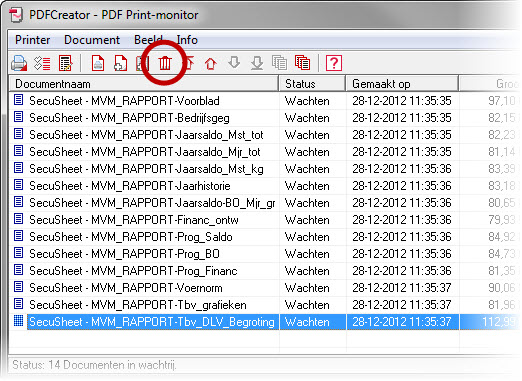Viewport: 522px width, 381px height.
Task: Move document down with gray arrow
Action: tap(234, 62)
